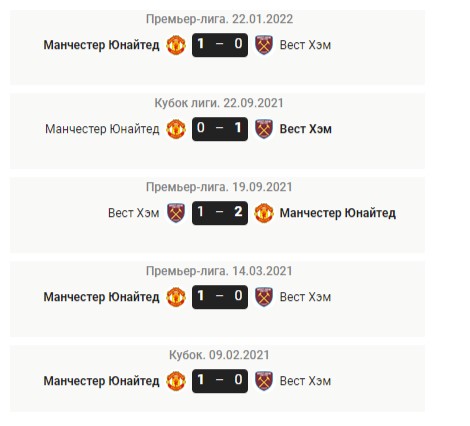Image resolution: width=470 pixels, height=426 pixels.
Task: Click bold Манчестер Юнайтед name in 19.09.2021 match
Action: (338, 213)
